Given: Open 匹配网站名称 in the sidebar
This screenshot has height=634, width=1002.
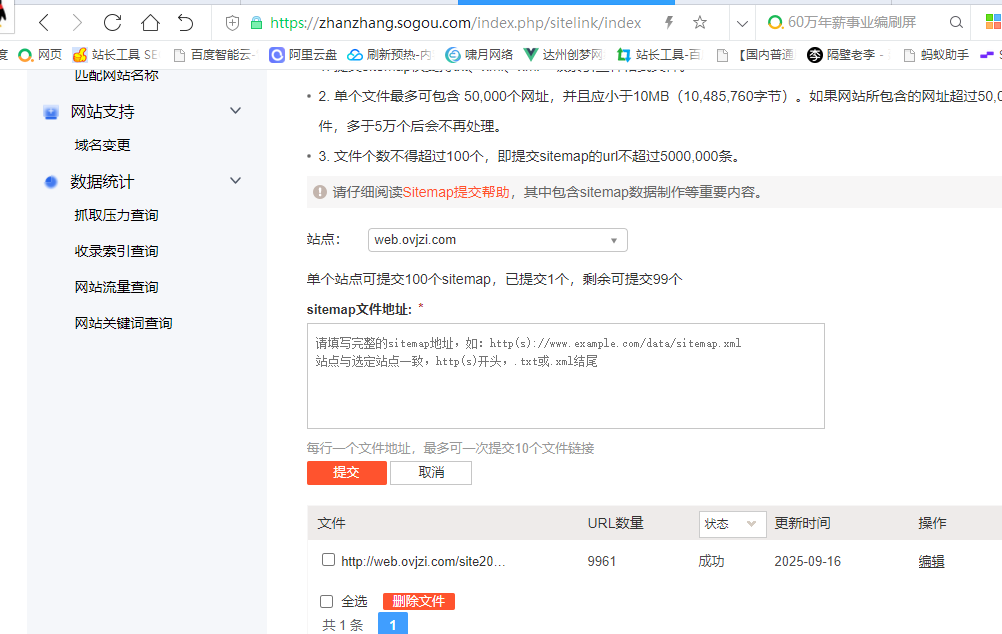Looking at the screenshot, I should click(x=116, y=75).
